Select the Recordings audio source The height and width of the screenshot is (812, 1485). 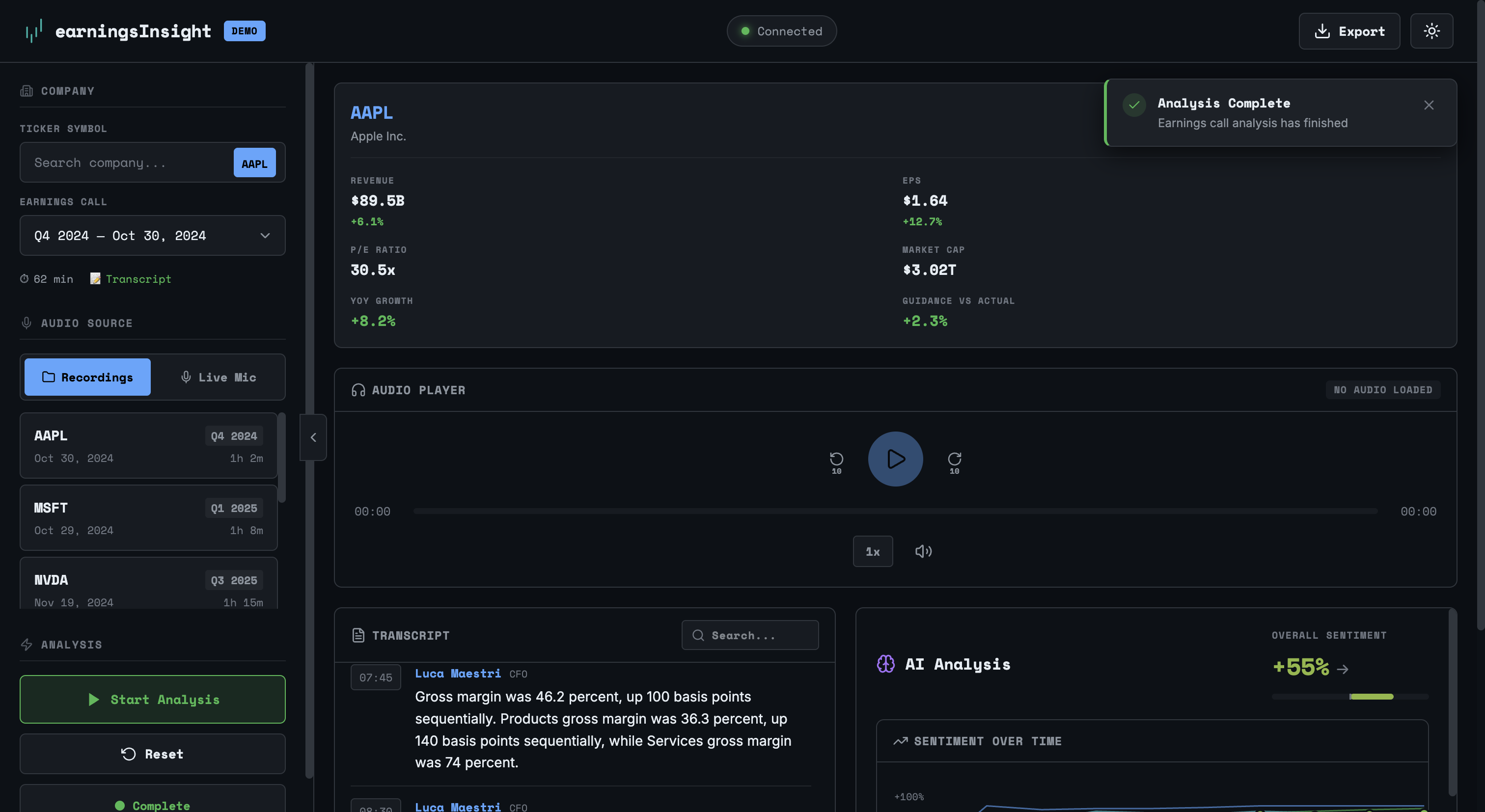87,377
